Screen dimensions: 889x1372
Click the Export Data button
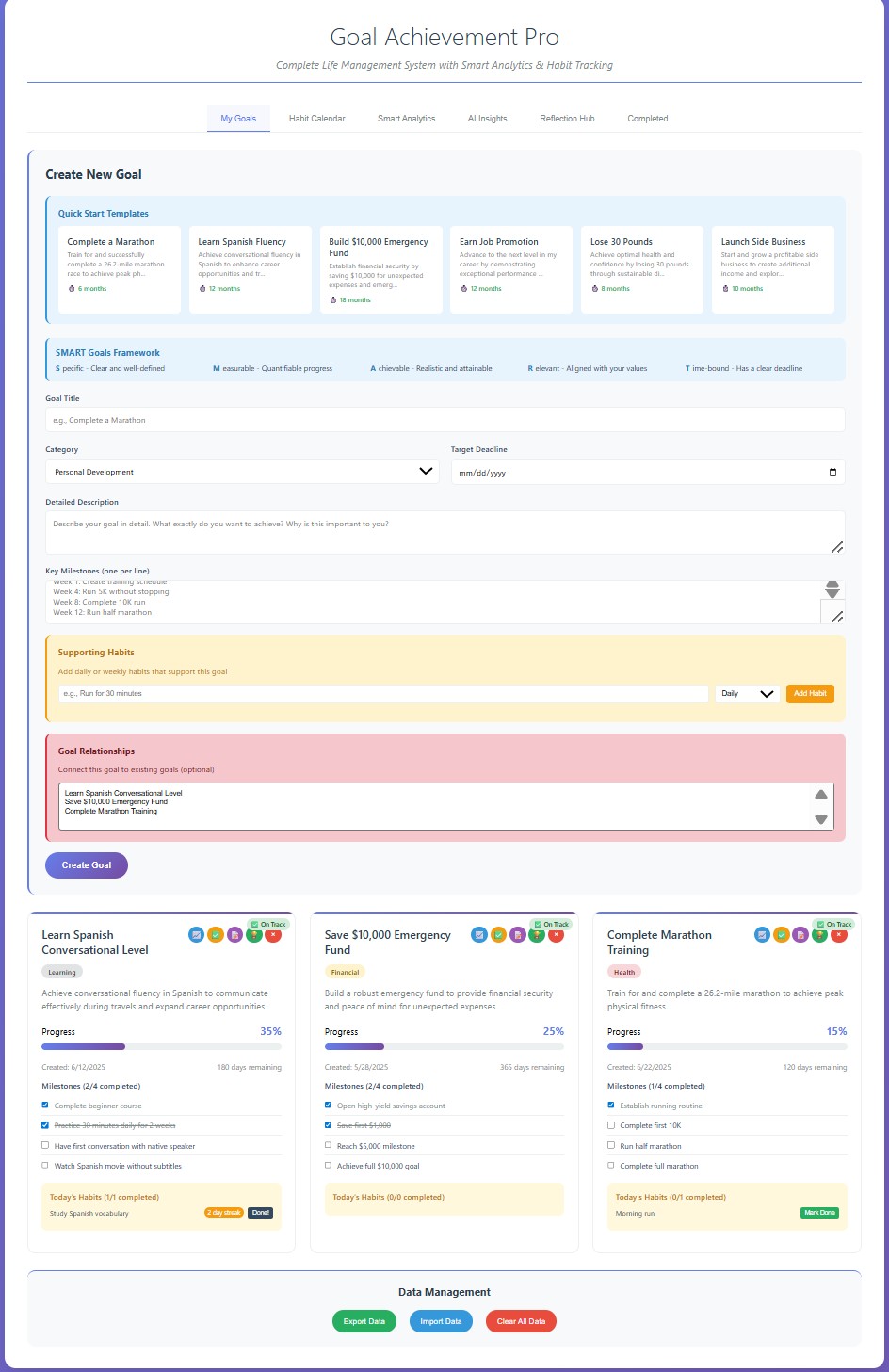pyautogui.click(x=364, y=1321)
